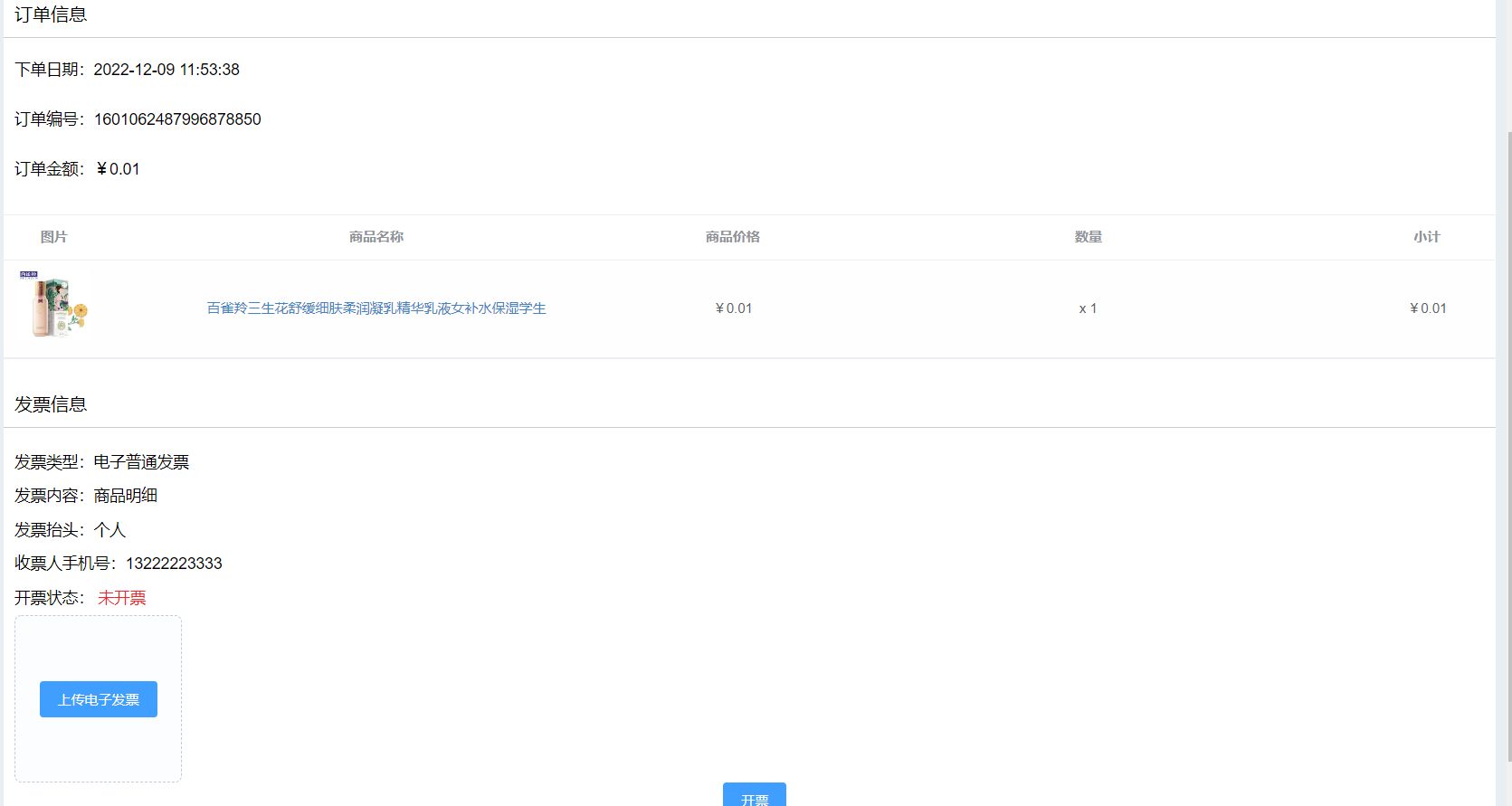Open the 百雀羚 product thumbnail image
Image resolution: width=1512 pixels, height=806 pixels.
pos(54,305)
